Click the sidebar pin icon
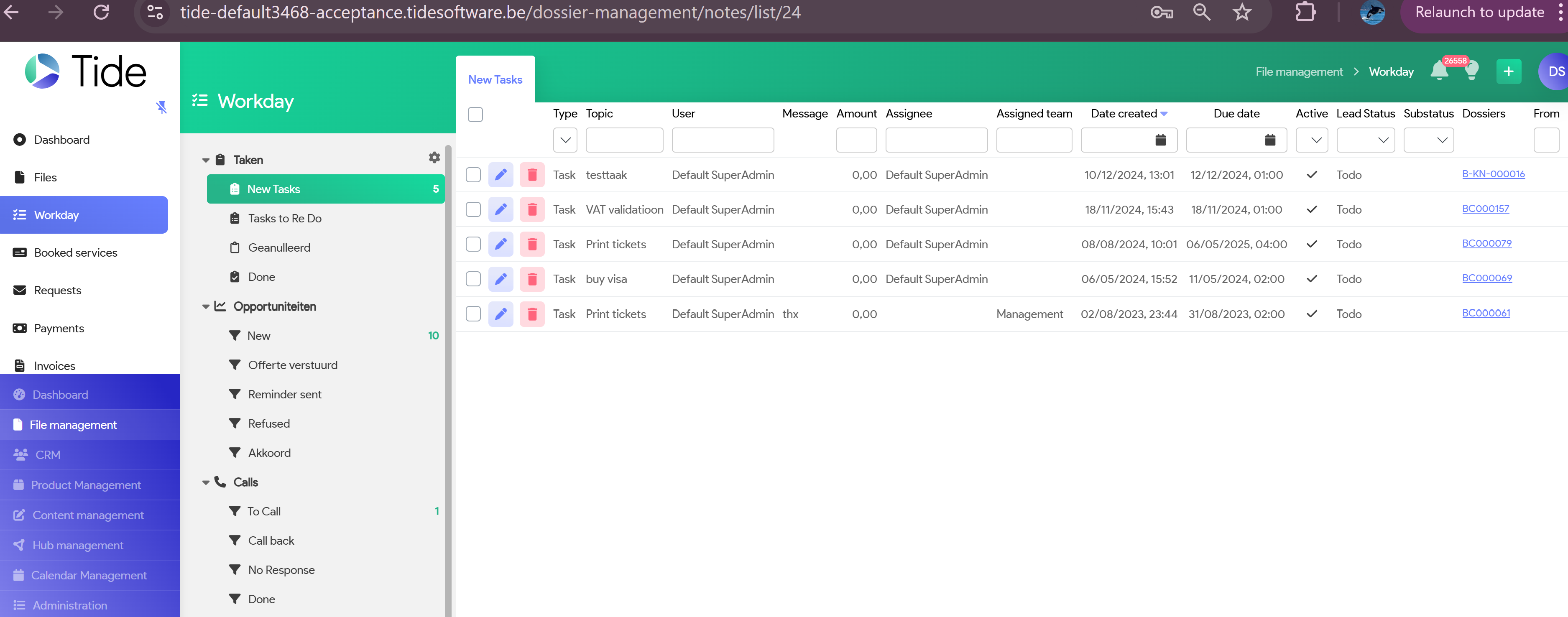The width and height of the screenshot is (1568, 617). click(x=161, y=108)
